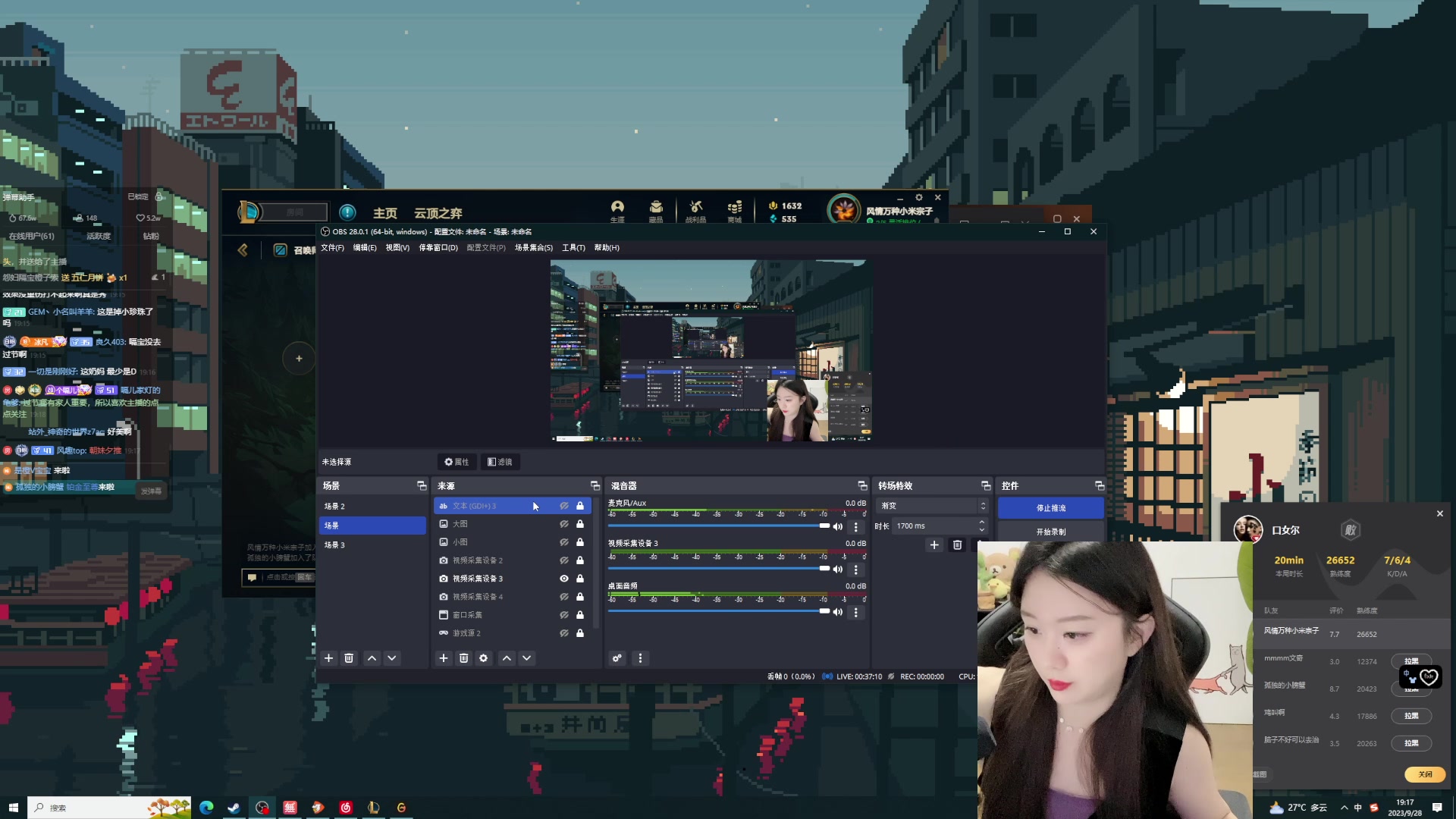Open 桌面音频 three-dot options menu
Viewport: 1456px width, 819px height.
(x=856, y=612)
